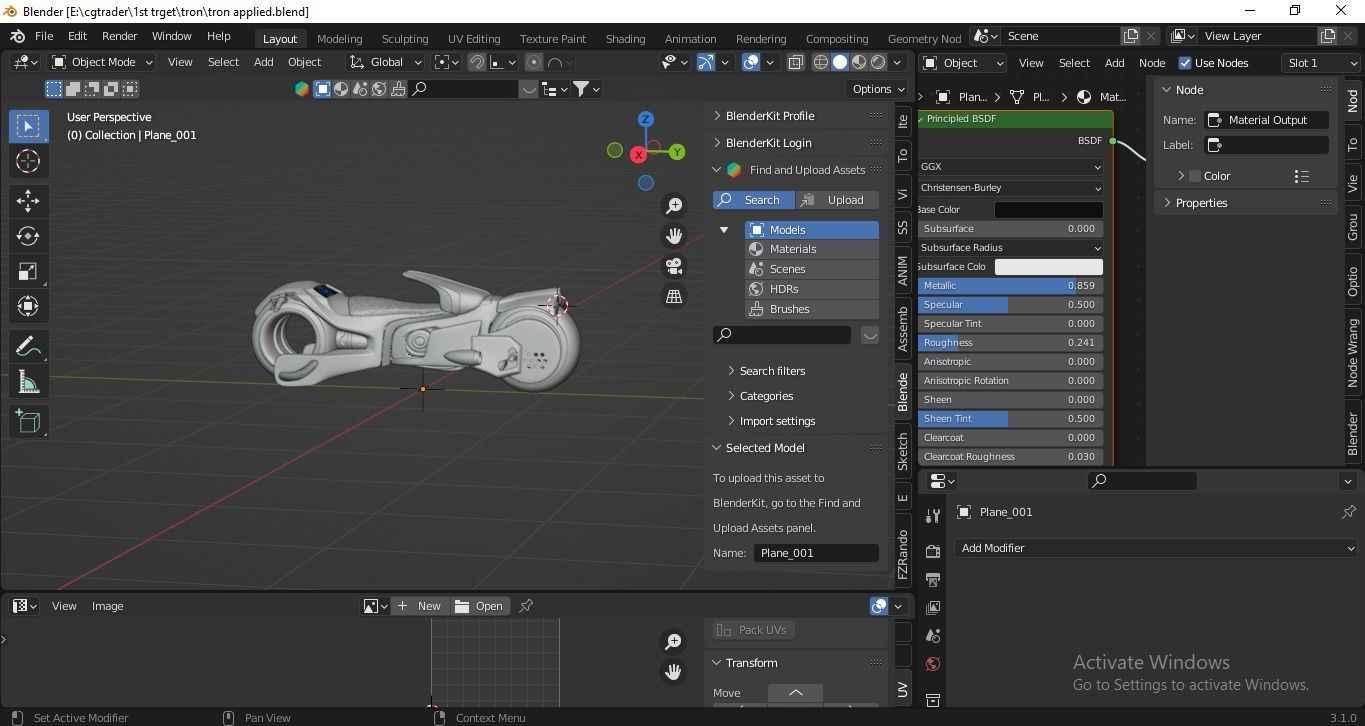The image size is (1365, 726).
Task: Open the Render menu
Action: click(119, 36)
